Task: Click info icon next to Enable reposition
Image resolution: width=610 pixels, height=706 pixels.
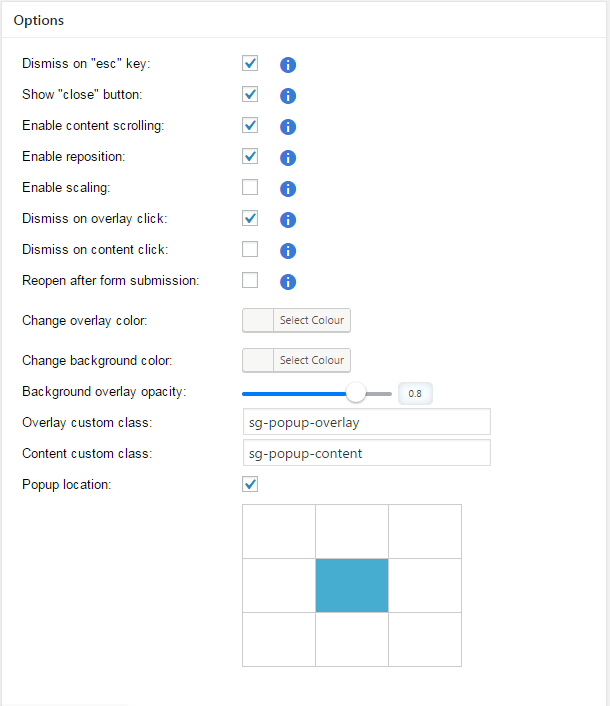Action: click(288, 158)
